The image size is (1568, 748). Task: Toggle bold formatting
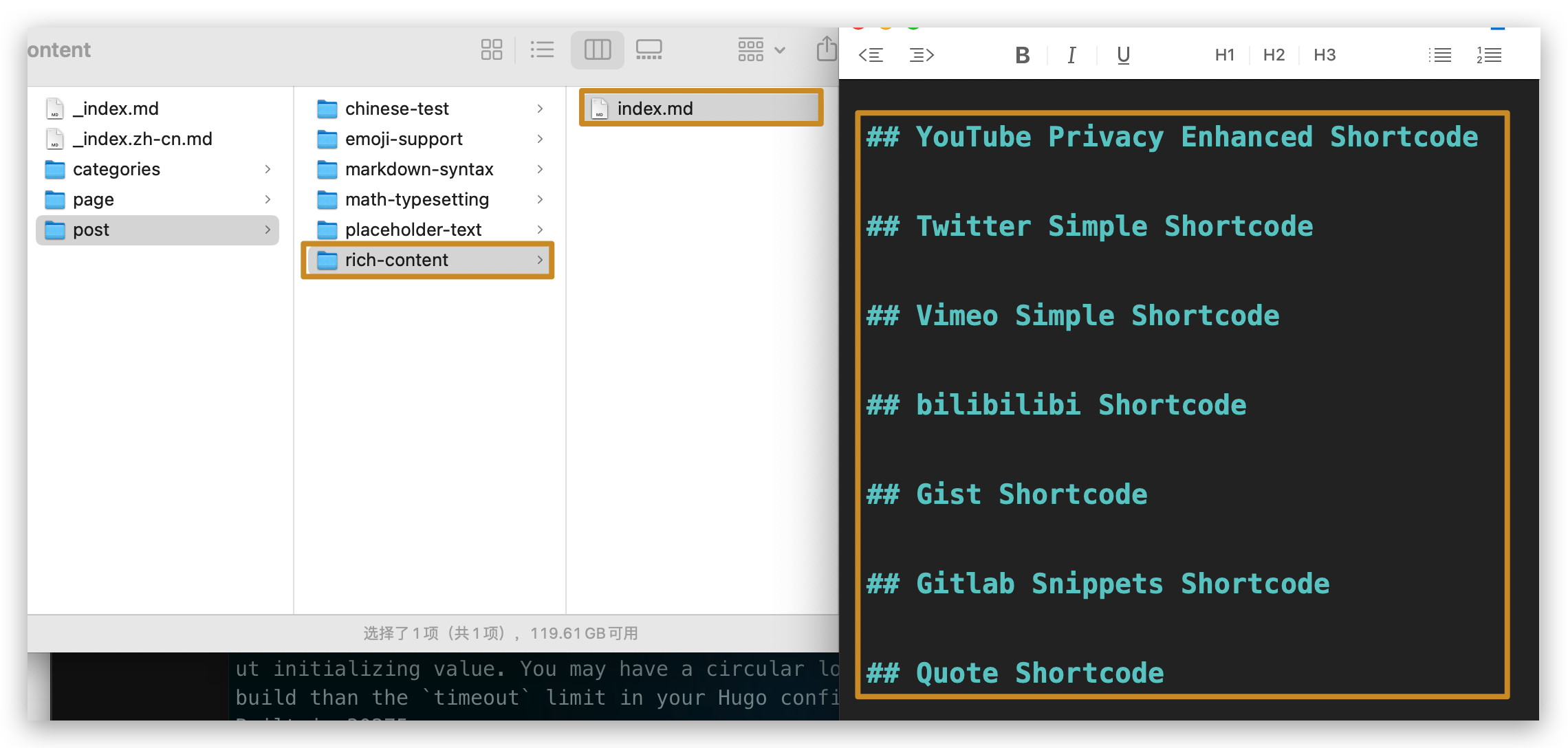pos(1022,55)
